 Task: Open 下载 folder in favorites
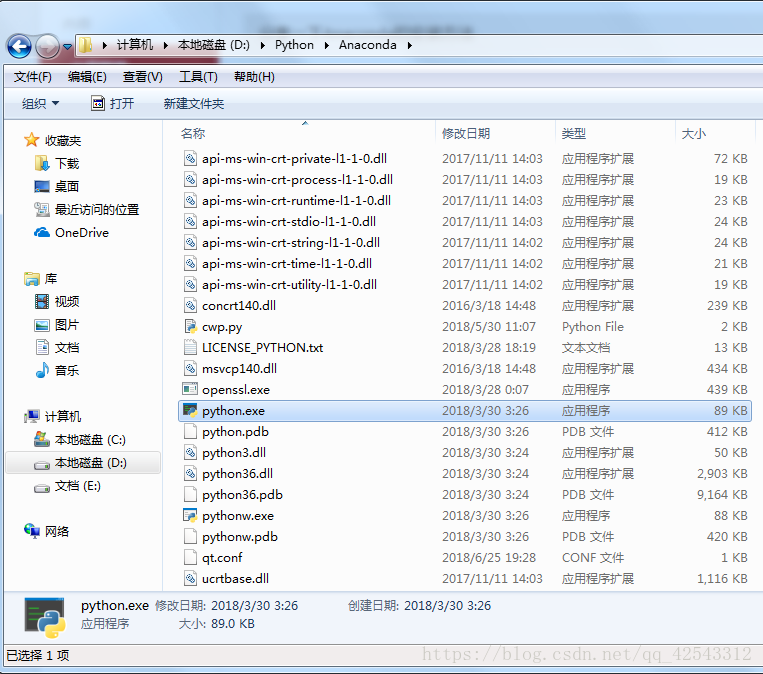[57, 164]
